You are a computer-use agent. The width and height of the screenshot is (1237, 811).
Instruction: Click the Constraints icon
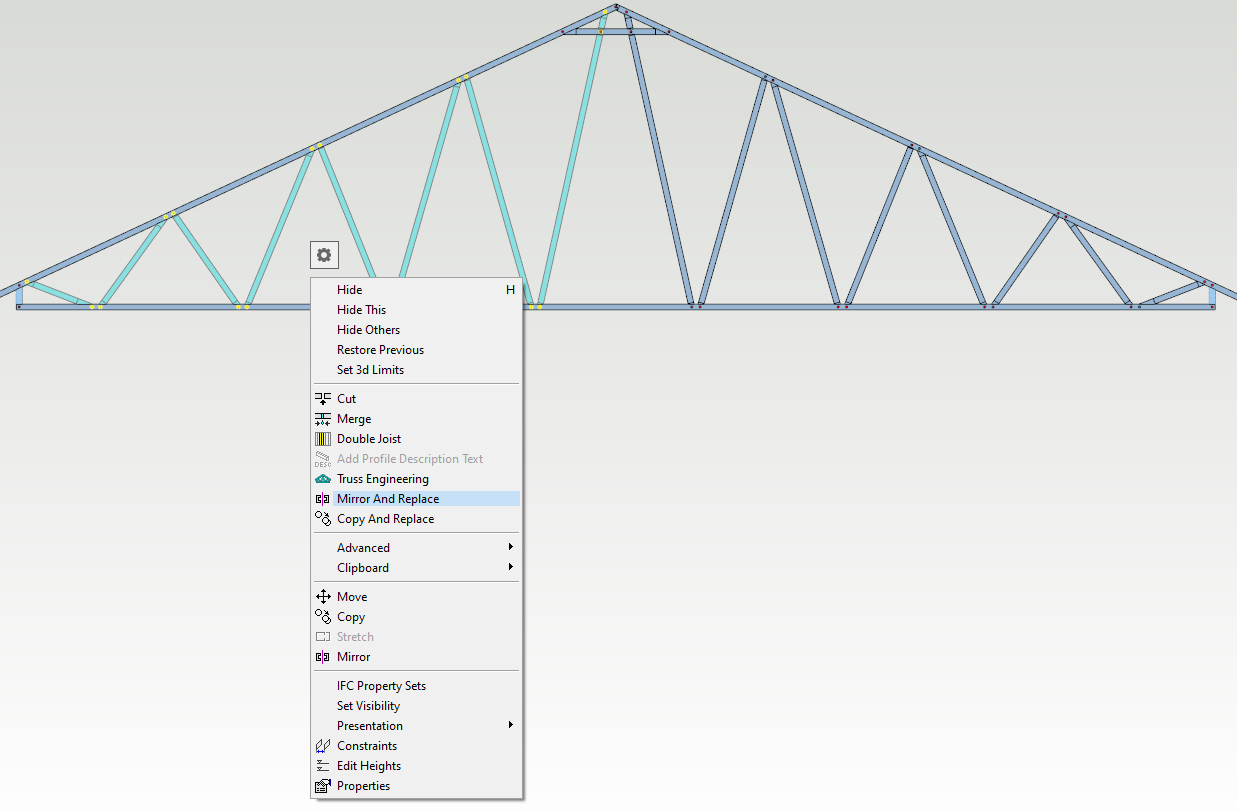point(323,746)
